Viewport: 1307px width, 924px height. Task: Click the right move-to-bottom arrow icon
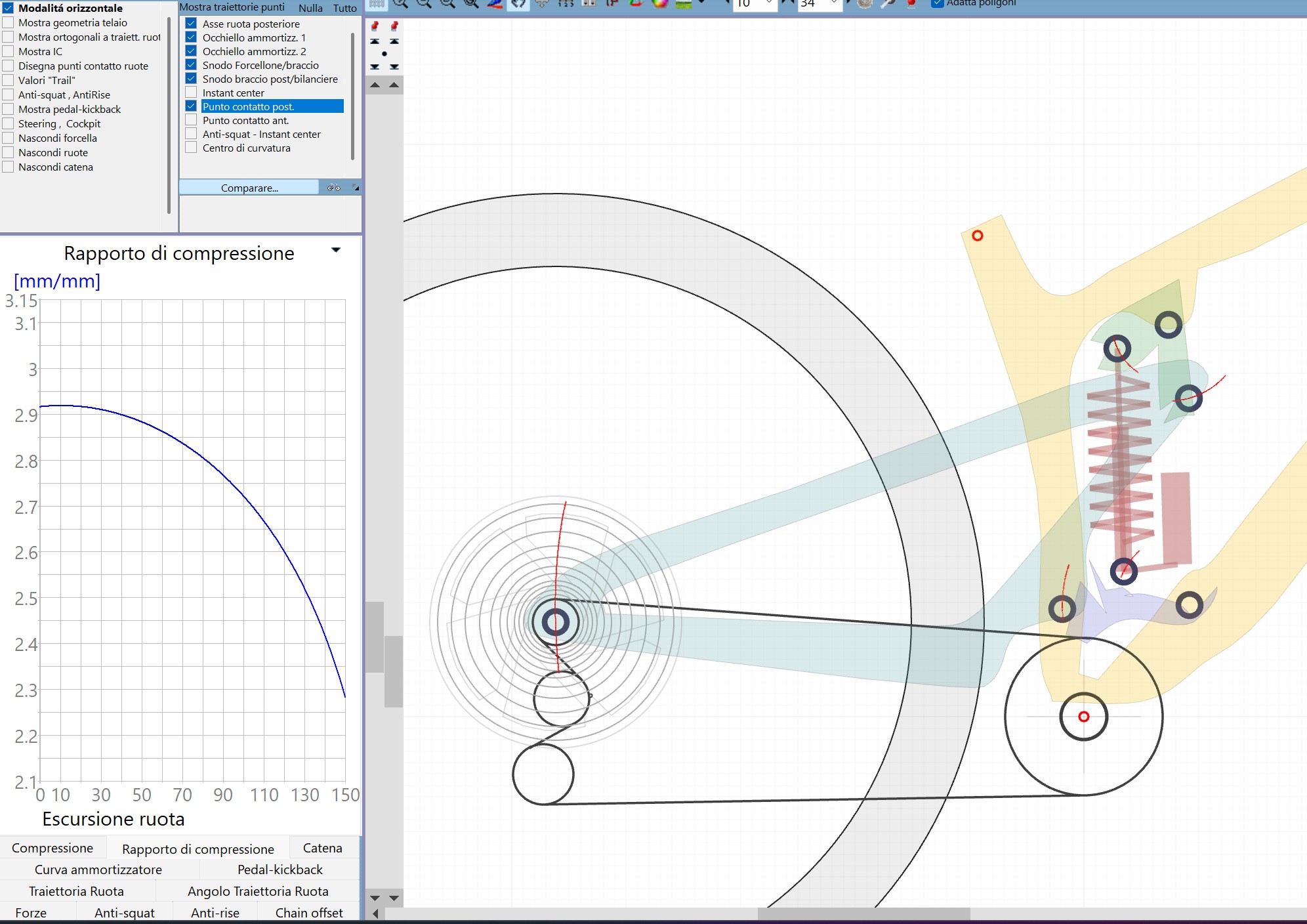point(394,67)
